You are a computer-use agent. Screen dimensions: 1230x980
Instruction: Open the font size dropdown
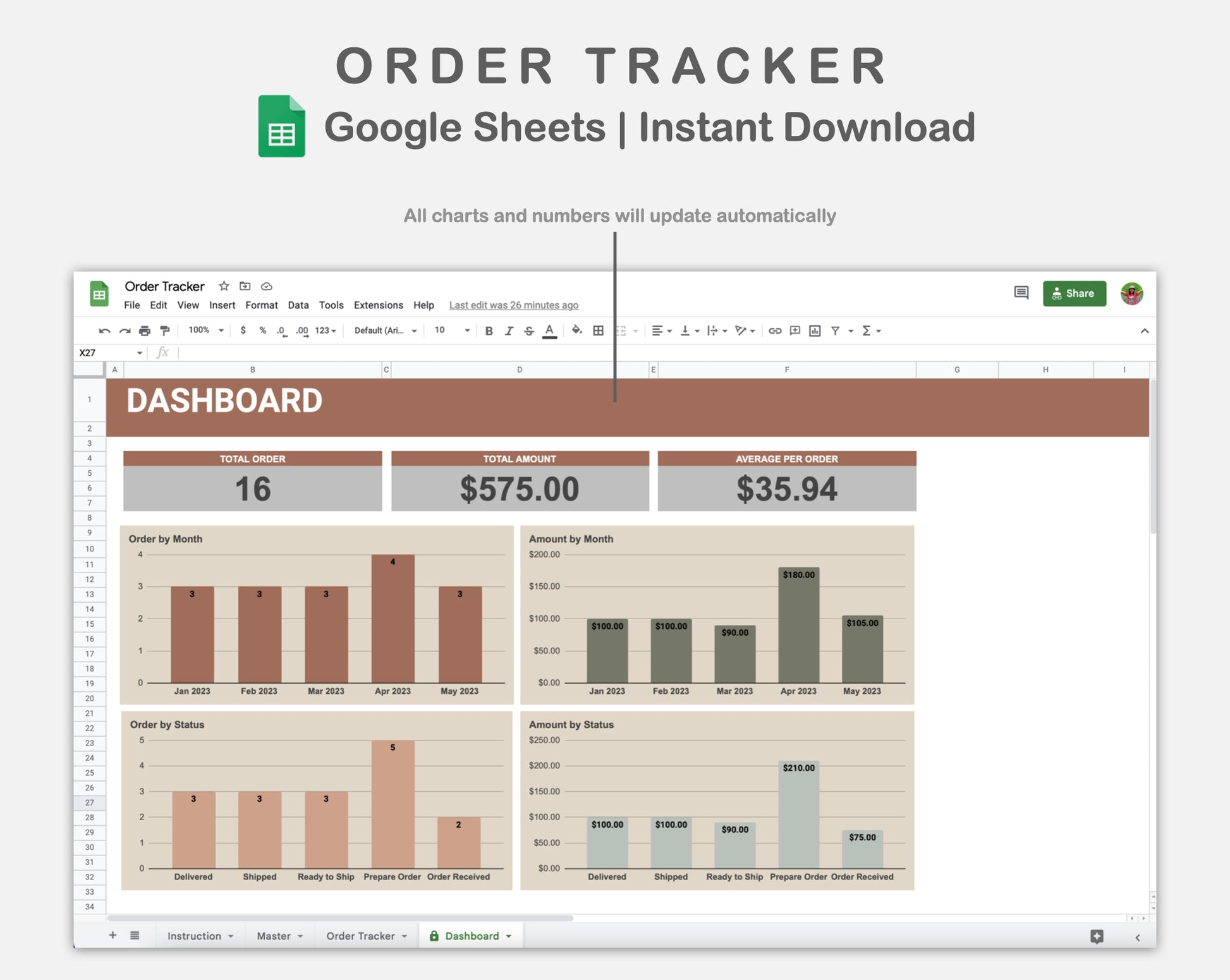pos(452,330)
